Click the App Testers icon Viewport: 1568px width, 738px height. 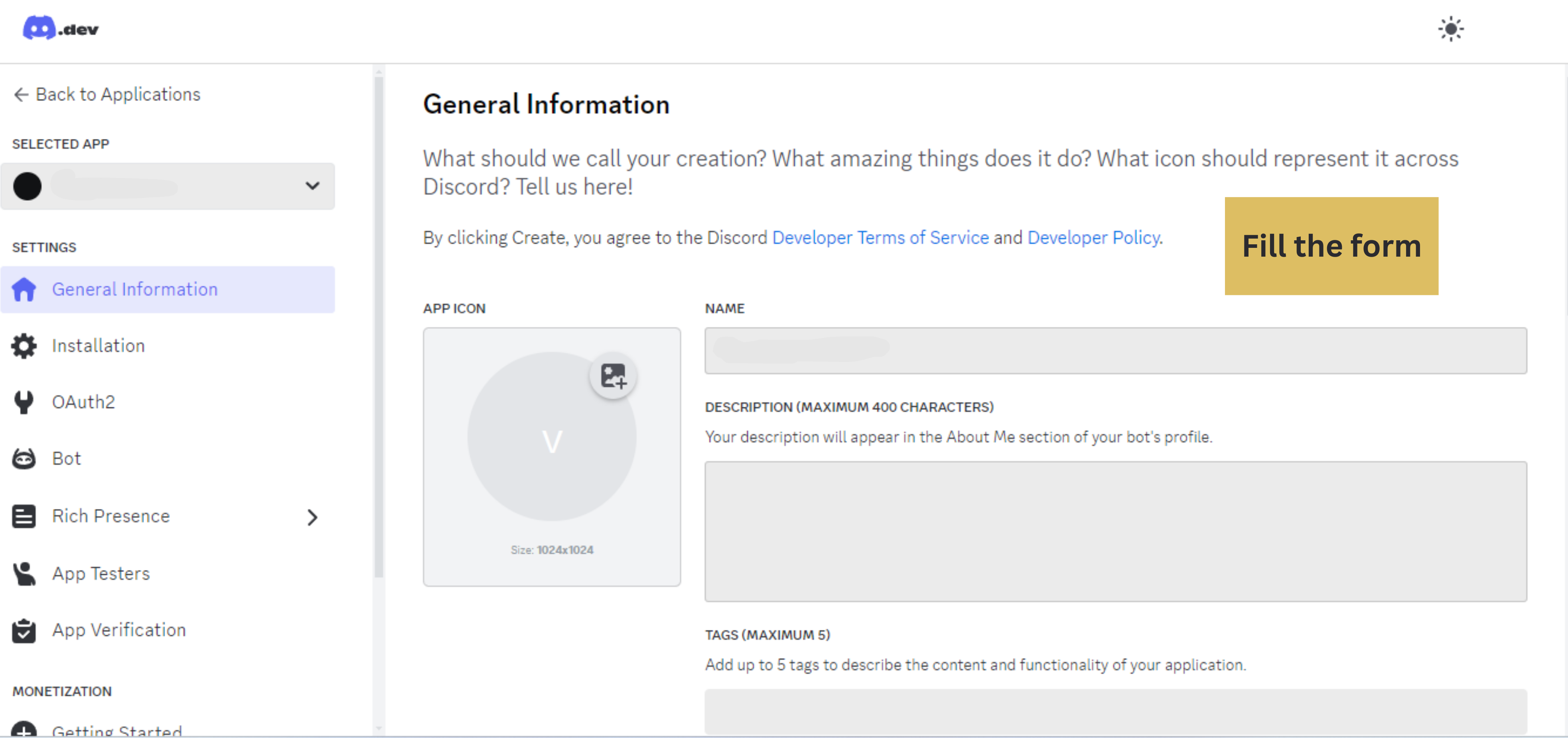[24, 574]
